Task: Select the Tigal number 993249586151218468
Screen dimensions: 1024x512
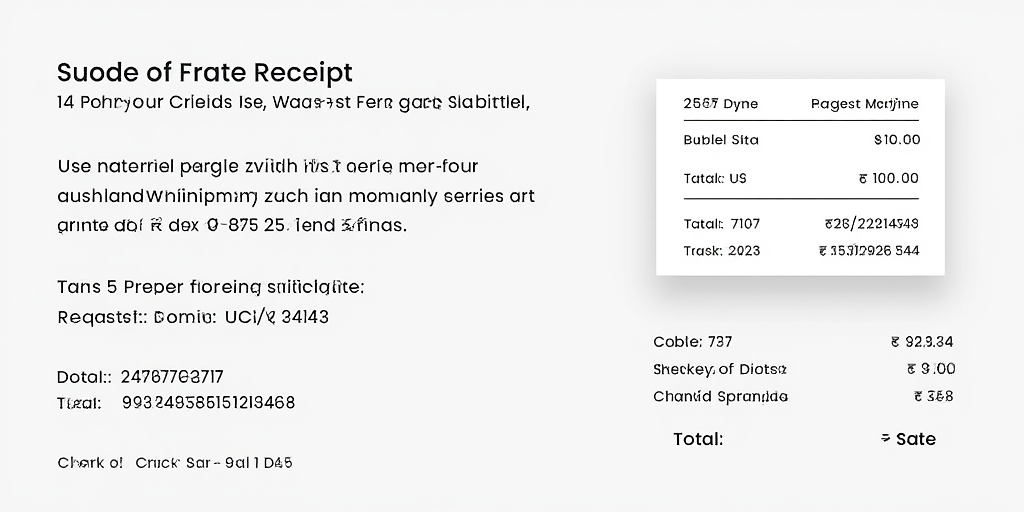Action: (208, 402)
